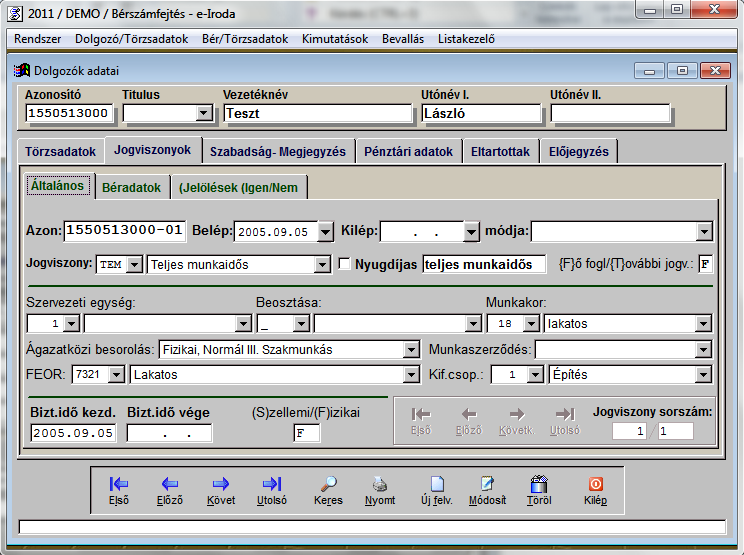Switch to the Pénztári adatok tab
Screen dimensions: 744x555
[x=408, y=152]
